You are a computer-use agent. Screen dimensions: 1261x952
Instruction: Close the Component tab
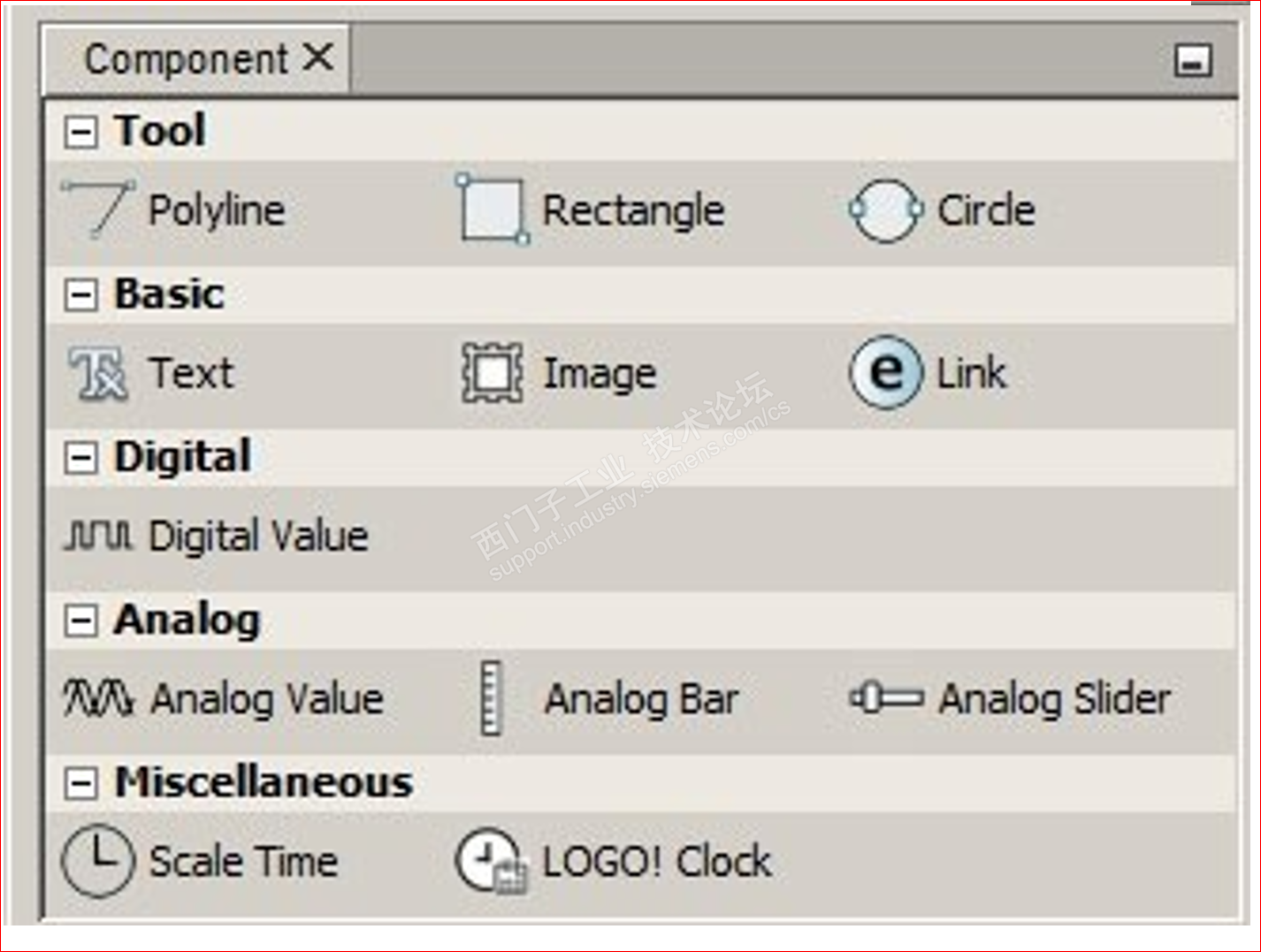pos(318,58)
